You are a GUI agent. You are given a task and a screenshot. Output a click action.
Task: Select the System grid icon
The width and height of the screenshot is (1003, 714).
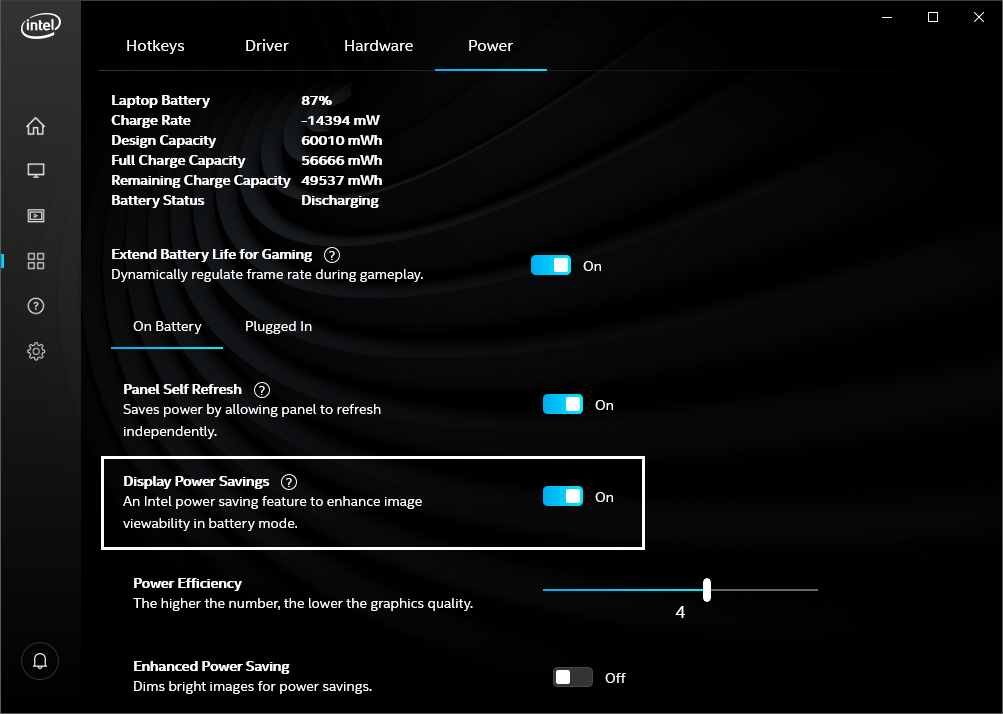click(36, 261)
